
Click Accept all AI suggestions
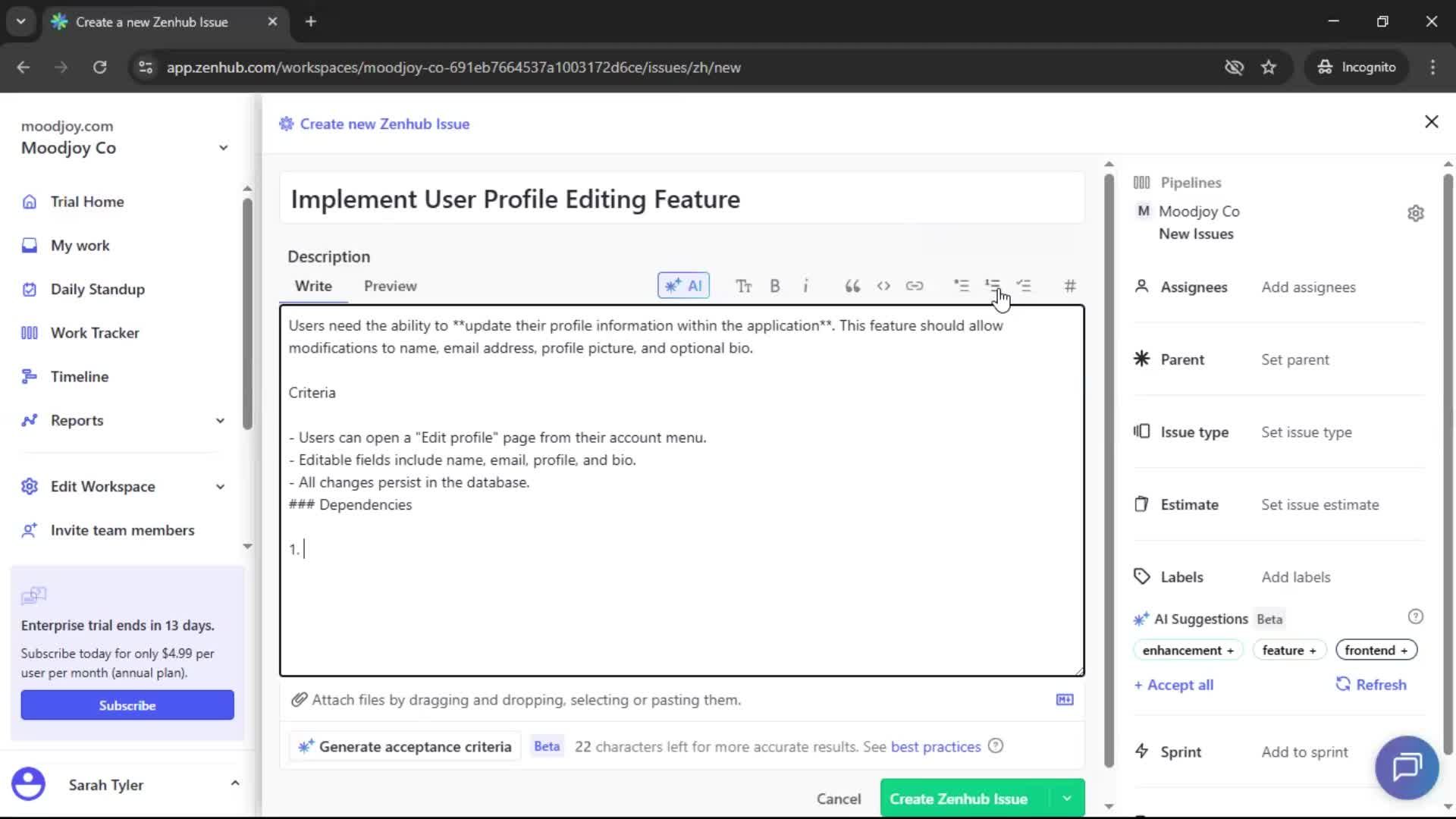tap(1173, 684)
